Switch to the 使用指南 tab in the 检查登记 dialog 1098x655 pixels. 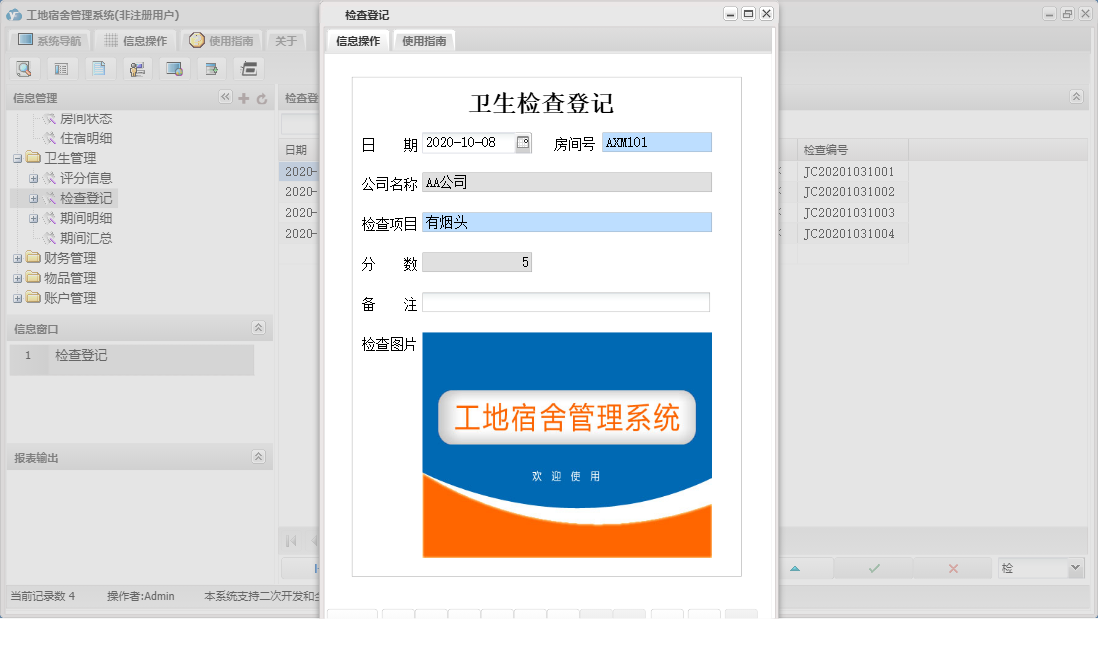[x=424, y=42]
